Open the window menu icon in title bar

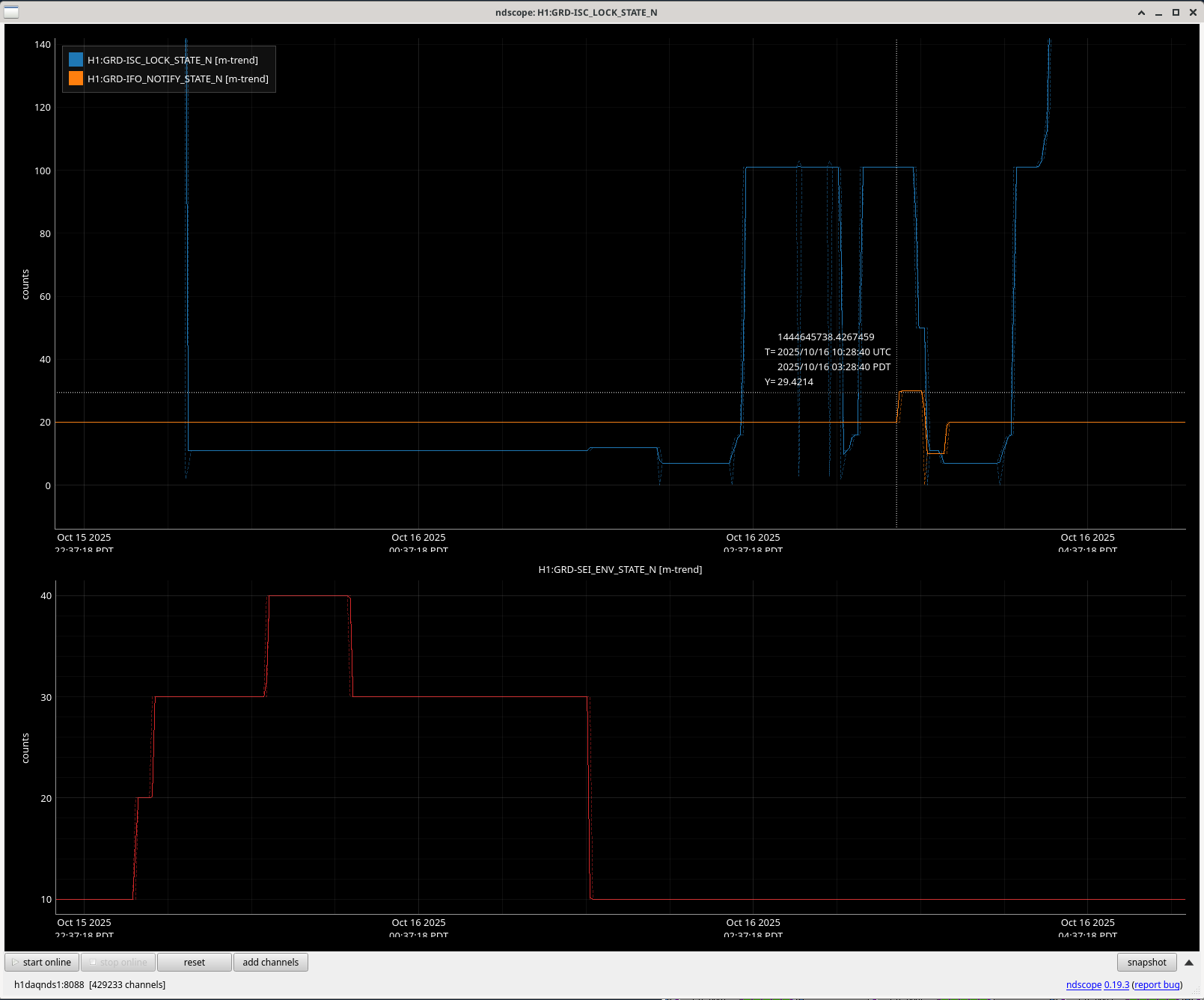[11, 12]
